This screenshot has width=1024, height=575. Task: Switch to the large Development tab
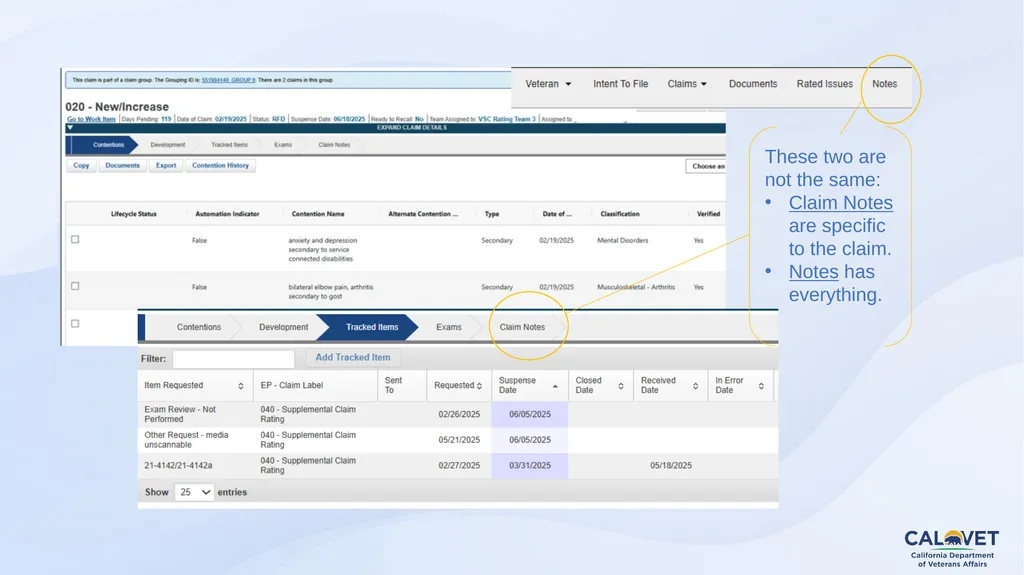point(283,327)
